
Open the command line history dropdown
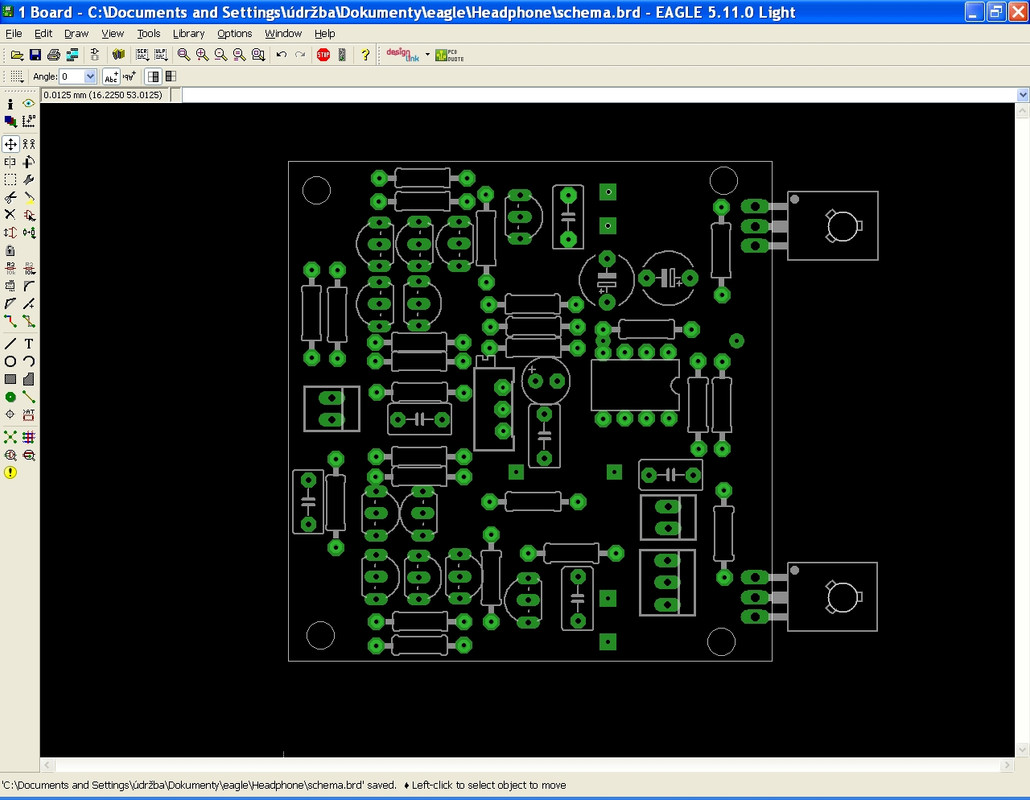click(1023, 95)
